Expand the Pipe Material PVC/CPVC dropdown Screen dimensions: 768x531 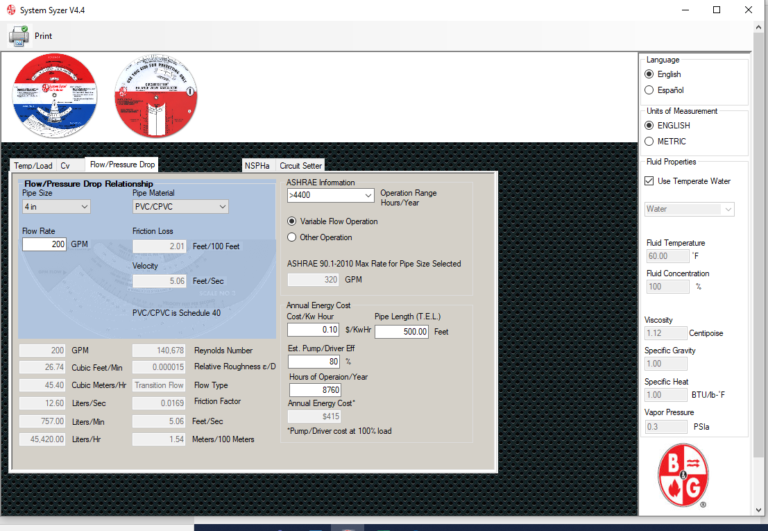coord(181,207)
